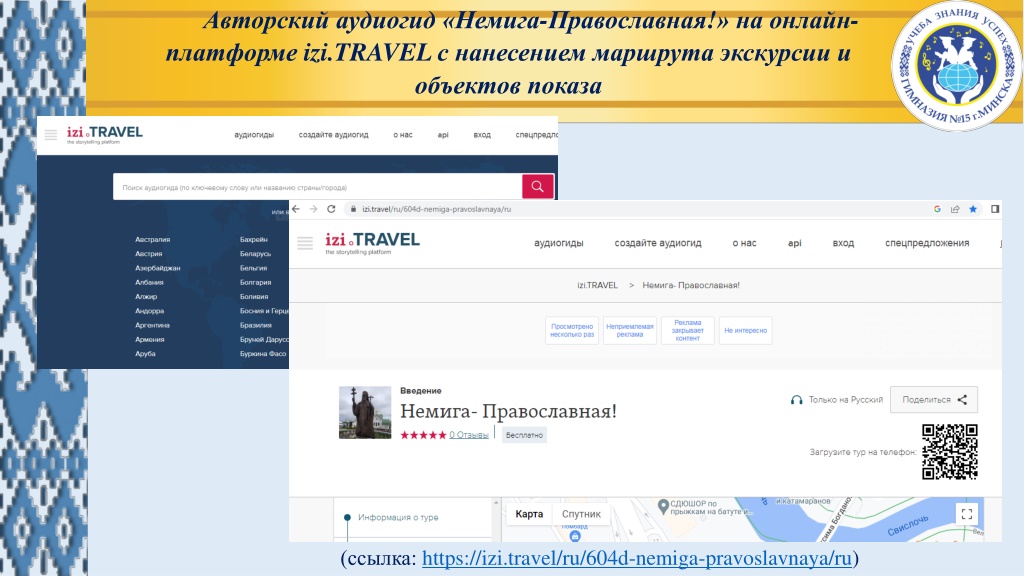This screenshot has height=576, width=1024.
Task: Open создайте аудиогид in back window
Action: tap(333, 135)
